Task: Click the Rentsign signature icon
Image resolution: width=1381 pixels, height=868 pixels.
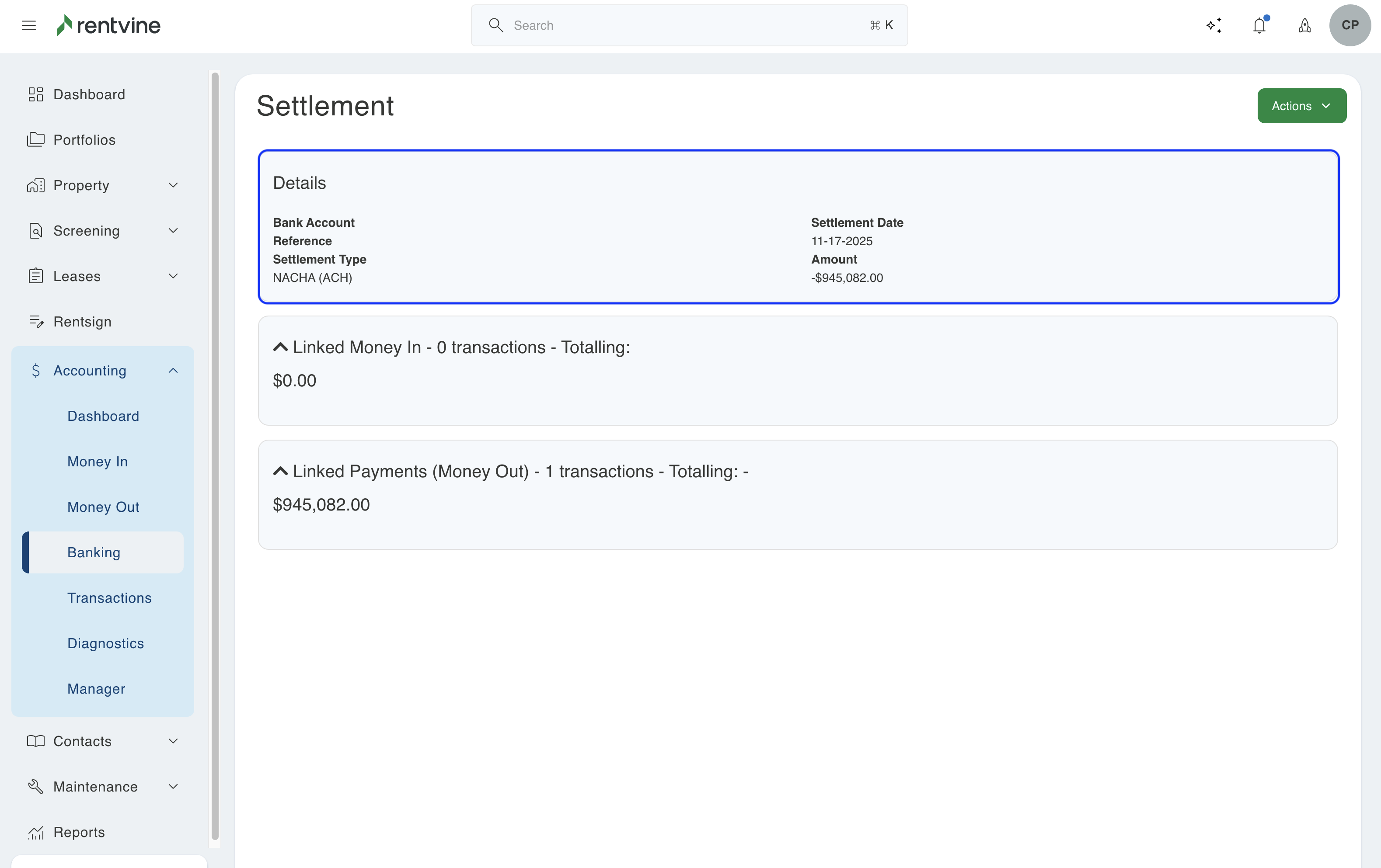Action: [36, 322]
